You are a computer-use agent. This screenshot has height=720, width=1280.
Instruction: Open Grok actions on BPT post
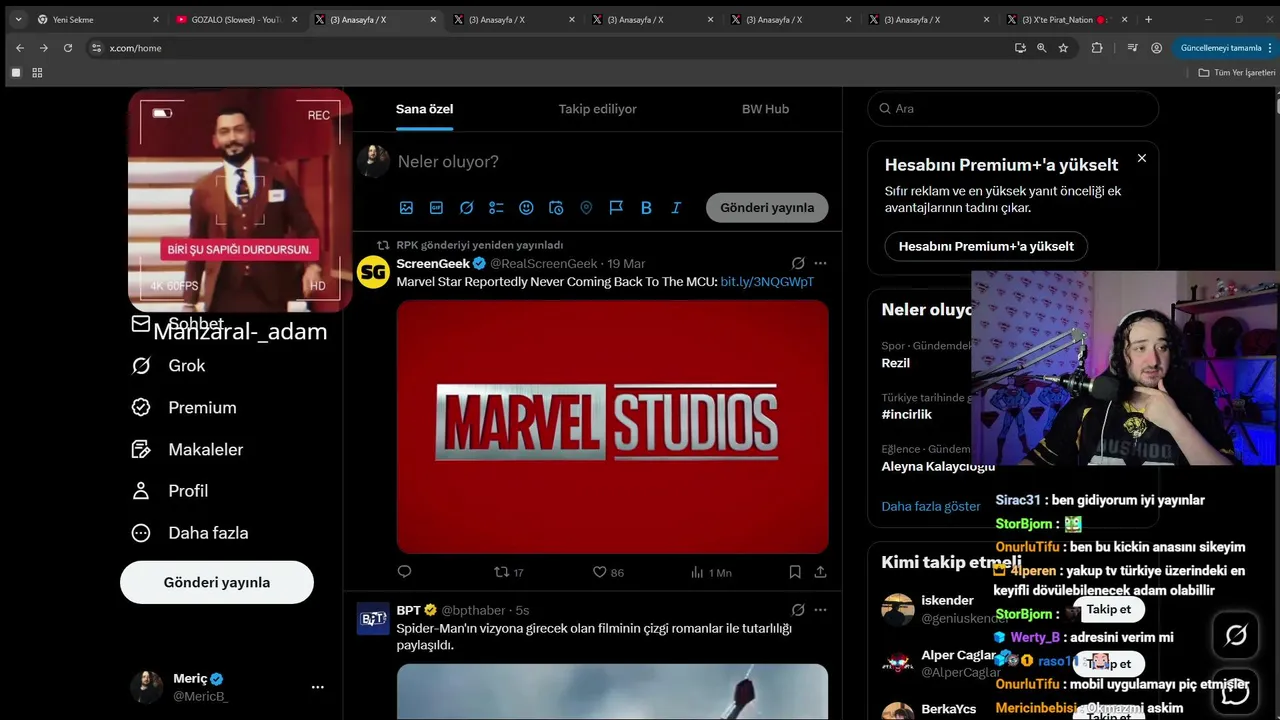[798, 610]
